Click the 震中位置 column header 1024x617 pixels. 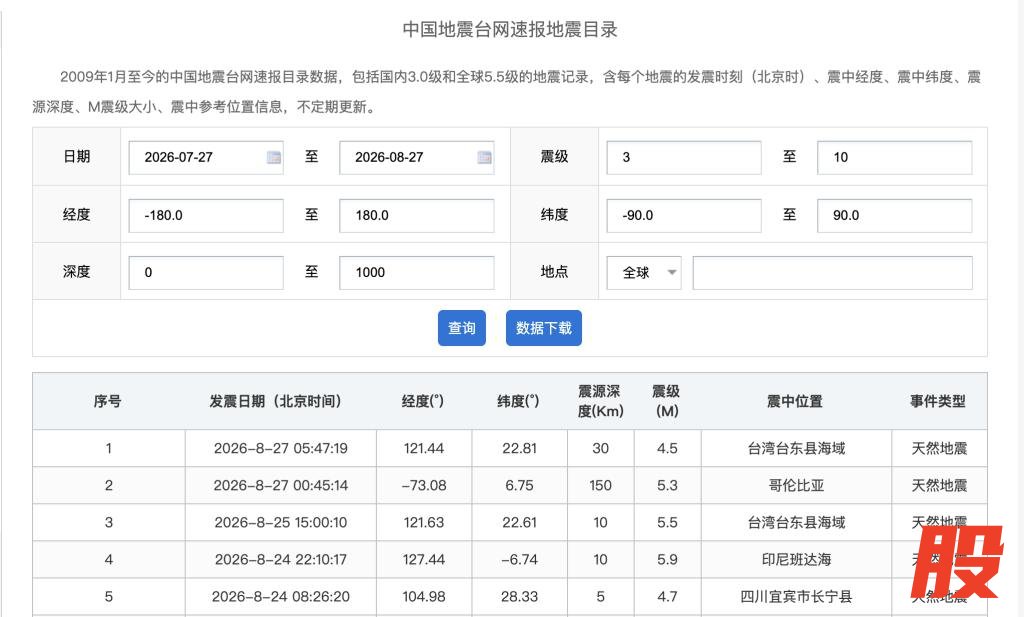tap(795, 401)
